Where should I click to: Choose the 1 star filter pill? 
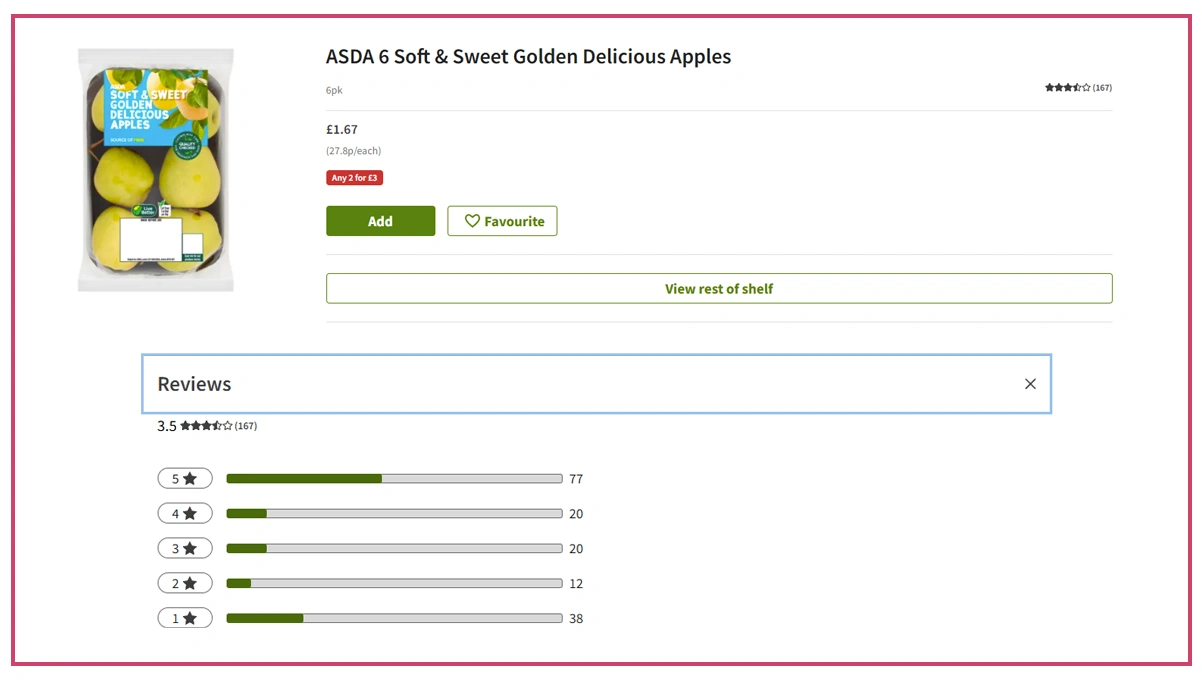pos(185,619)
